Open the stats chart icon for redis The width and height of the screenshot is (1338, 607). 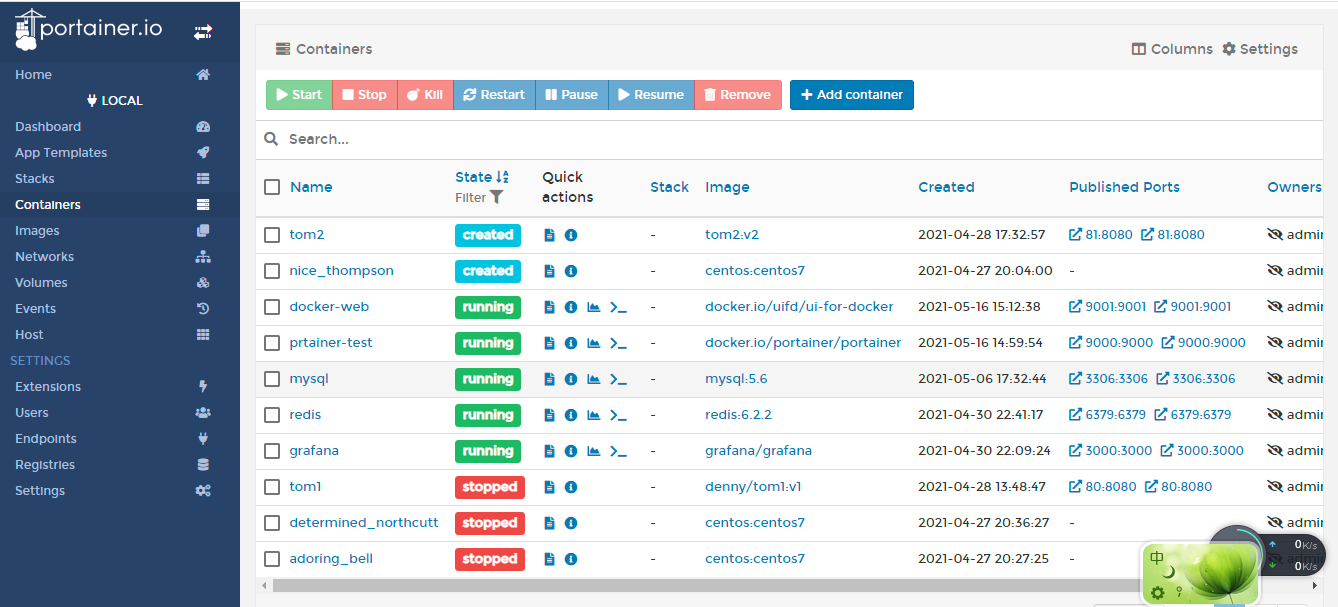pos(594,415)
